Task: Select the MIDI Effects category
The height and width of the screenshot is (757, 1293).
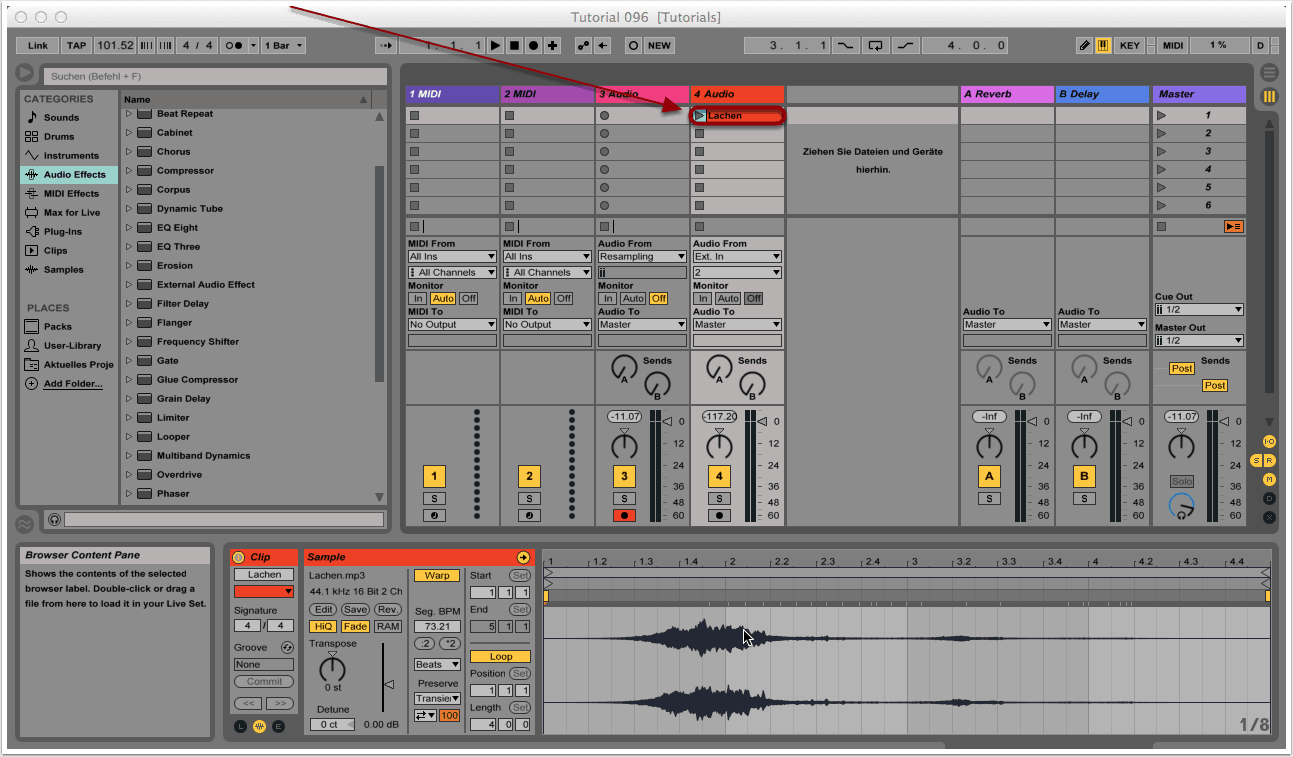Action: click(x=70, y=194)
